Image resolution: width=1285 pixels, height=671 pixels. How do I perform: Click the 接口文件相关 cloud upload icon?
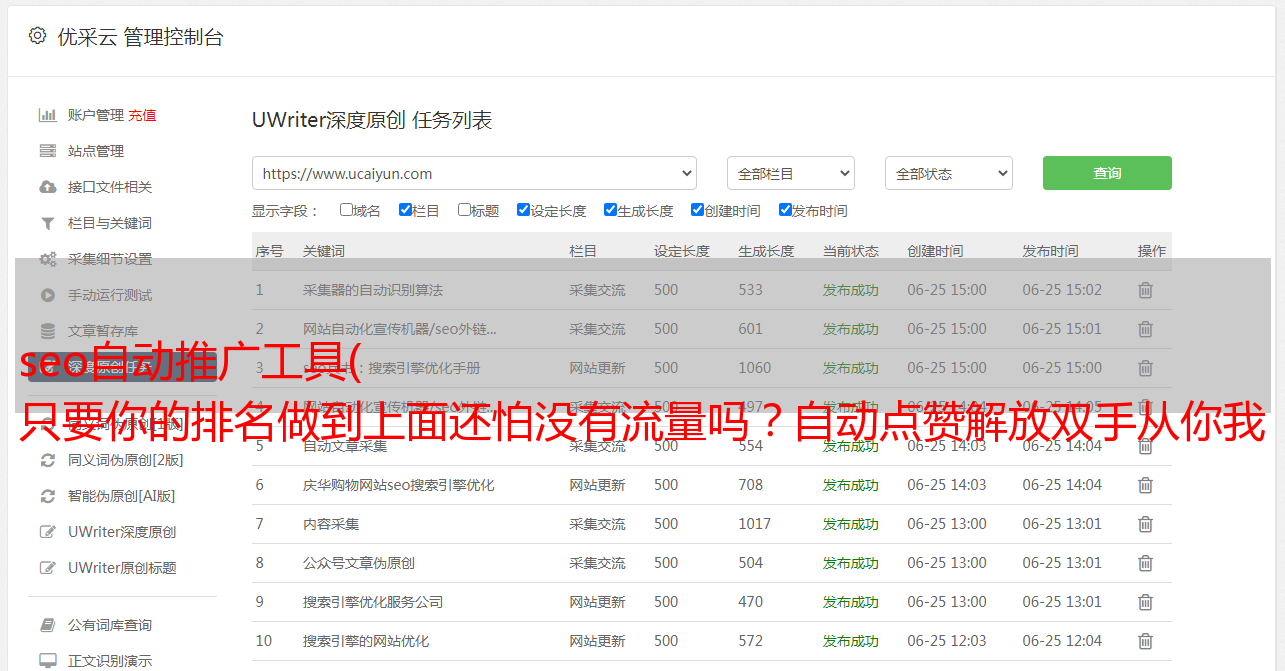[47, 187]
